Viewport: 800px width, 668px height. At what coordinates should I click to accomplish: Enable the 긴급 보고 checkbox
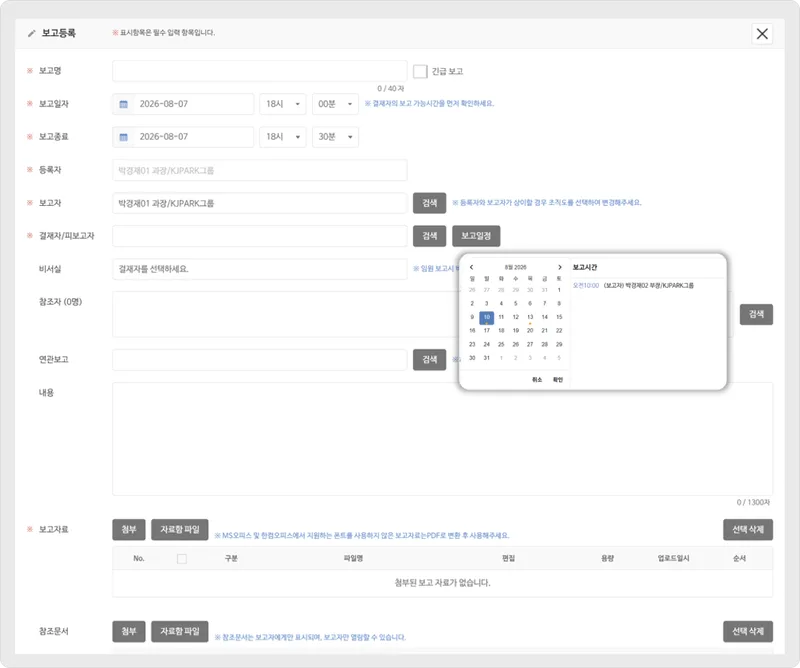click(420, 71)
